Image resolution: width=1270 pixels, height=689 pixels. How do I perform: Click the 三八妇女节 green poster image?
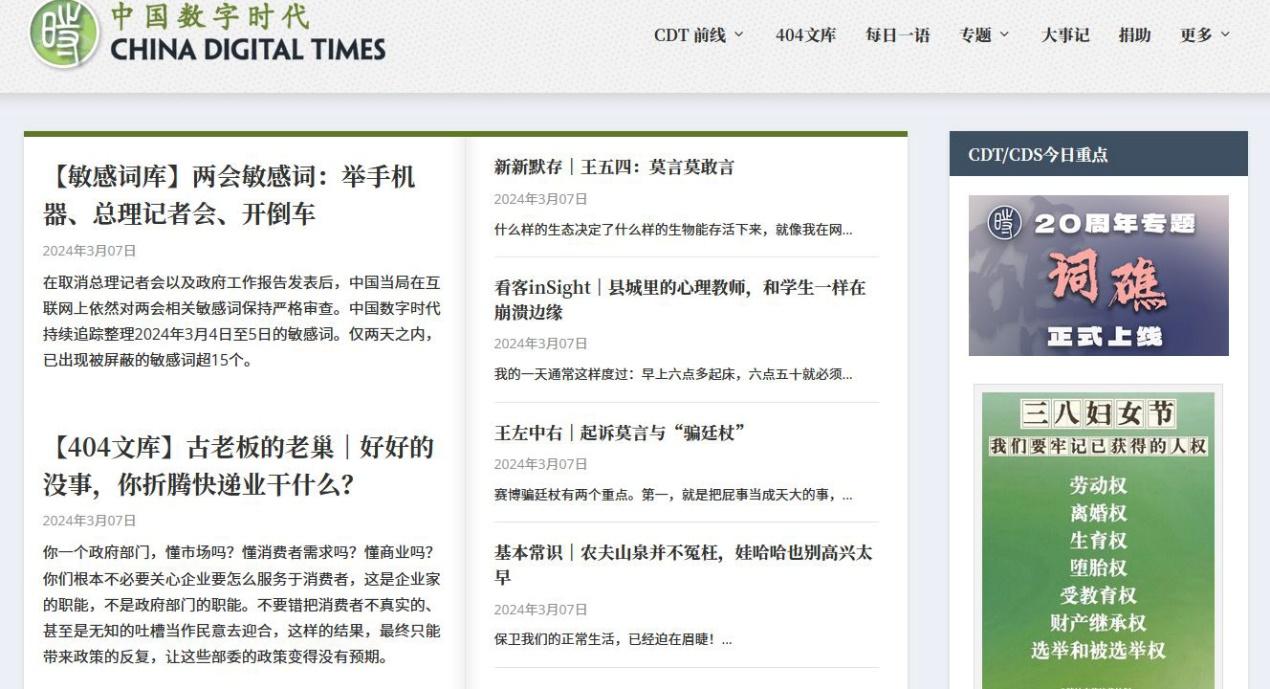pos(1098,539)
